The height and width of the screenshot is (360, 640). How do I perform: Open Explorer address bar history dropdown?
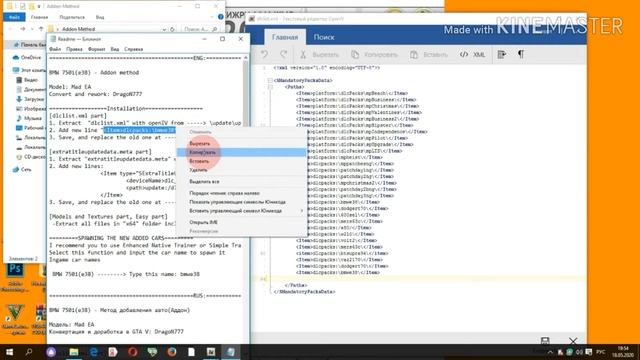pyautogui.click(x=164, y=29)
